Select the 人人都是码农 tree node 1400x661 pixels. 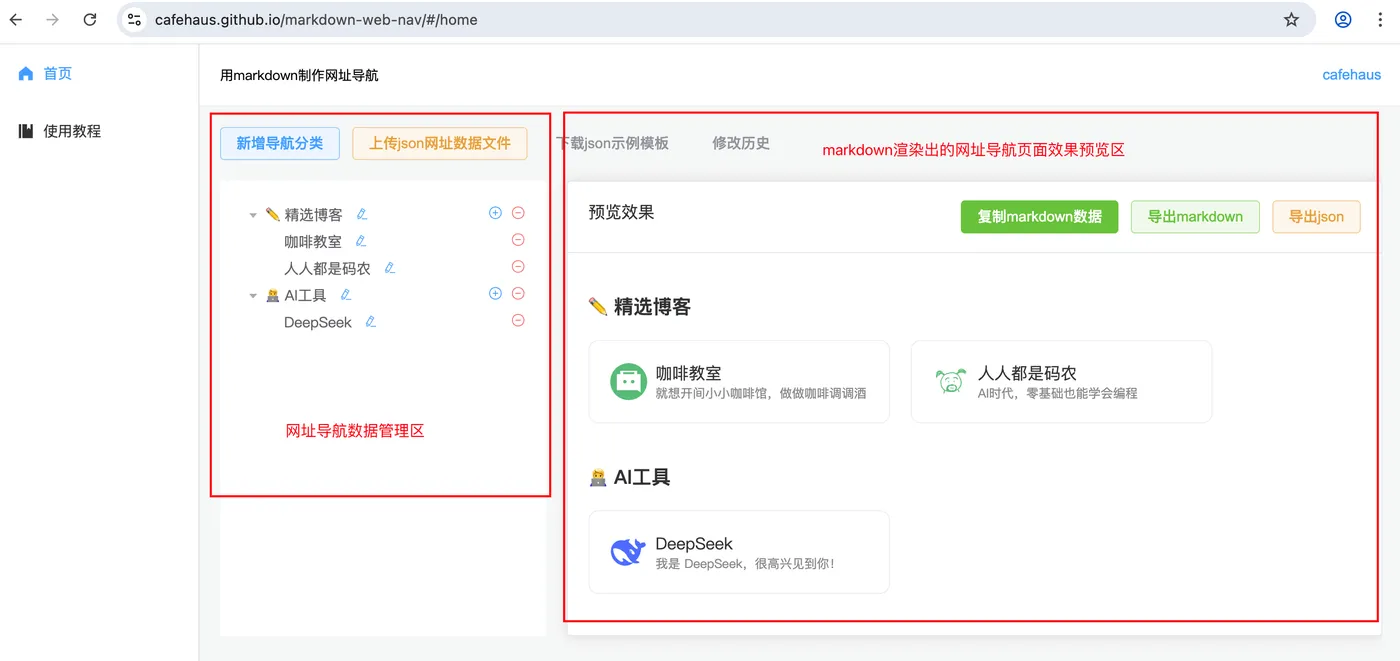[x=327, y=269]
